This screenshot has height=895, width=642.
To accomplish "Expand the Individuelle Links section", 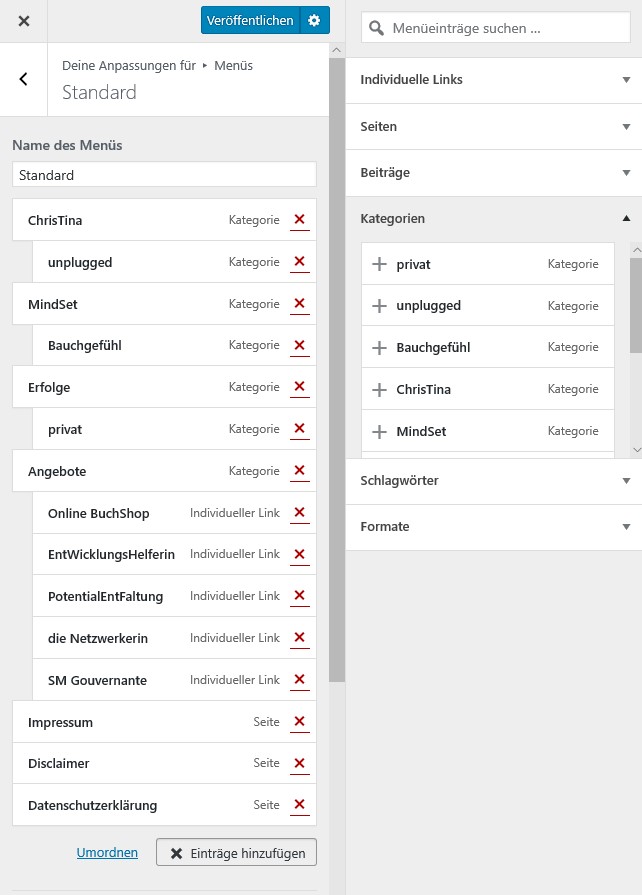I will click(x=494, y=80).
